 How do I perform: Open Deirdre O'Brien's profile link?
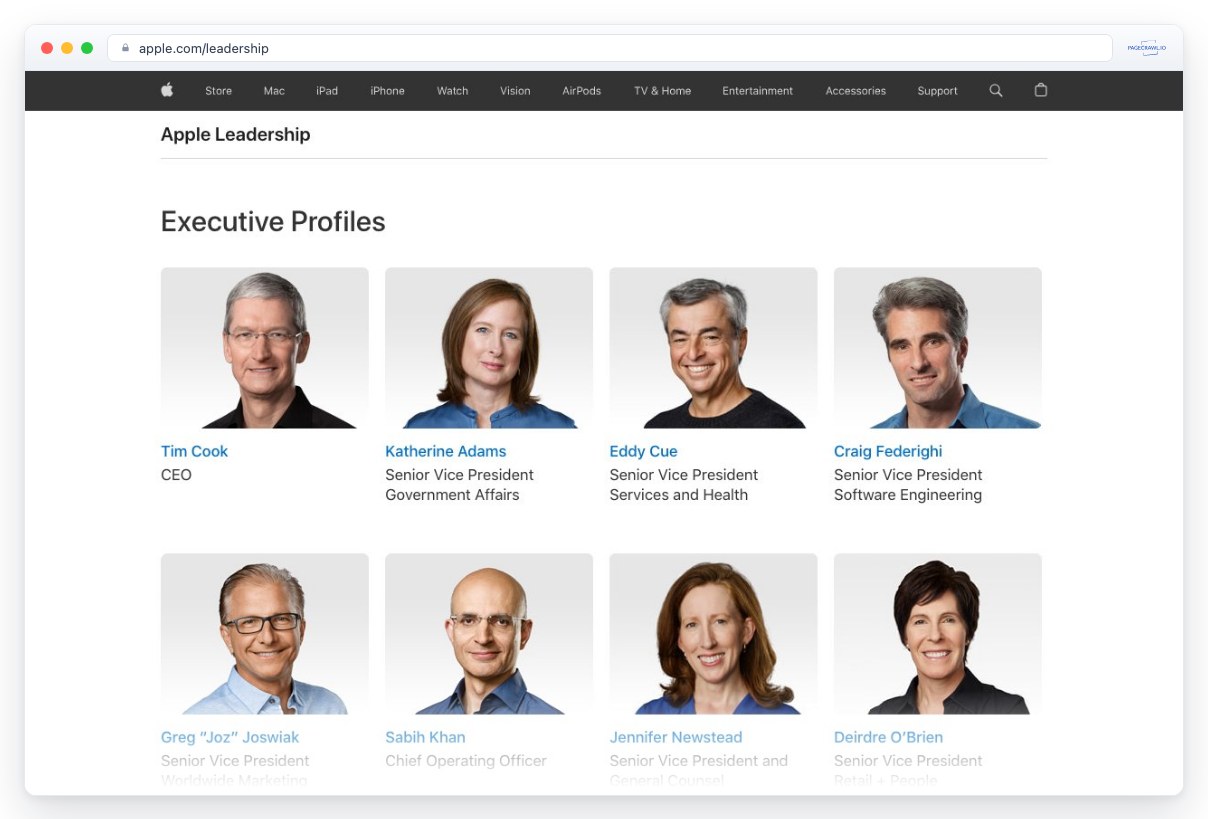[888, 737]
